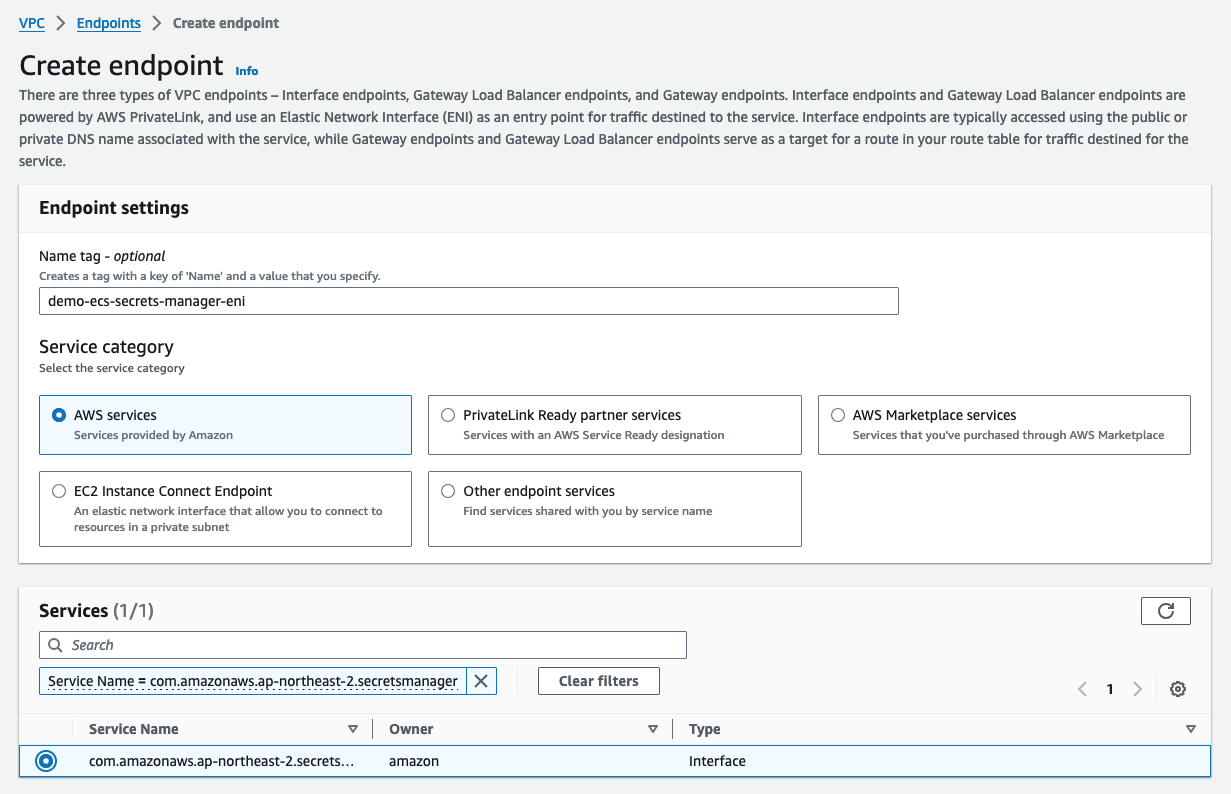Screen dimensions: 1231x794
Task: Remove the Service Name filter token
Action: click(x=480, y=681)
